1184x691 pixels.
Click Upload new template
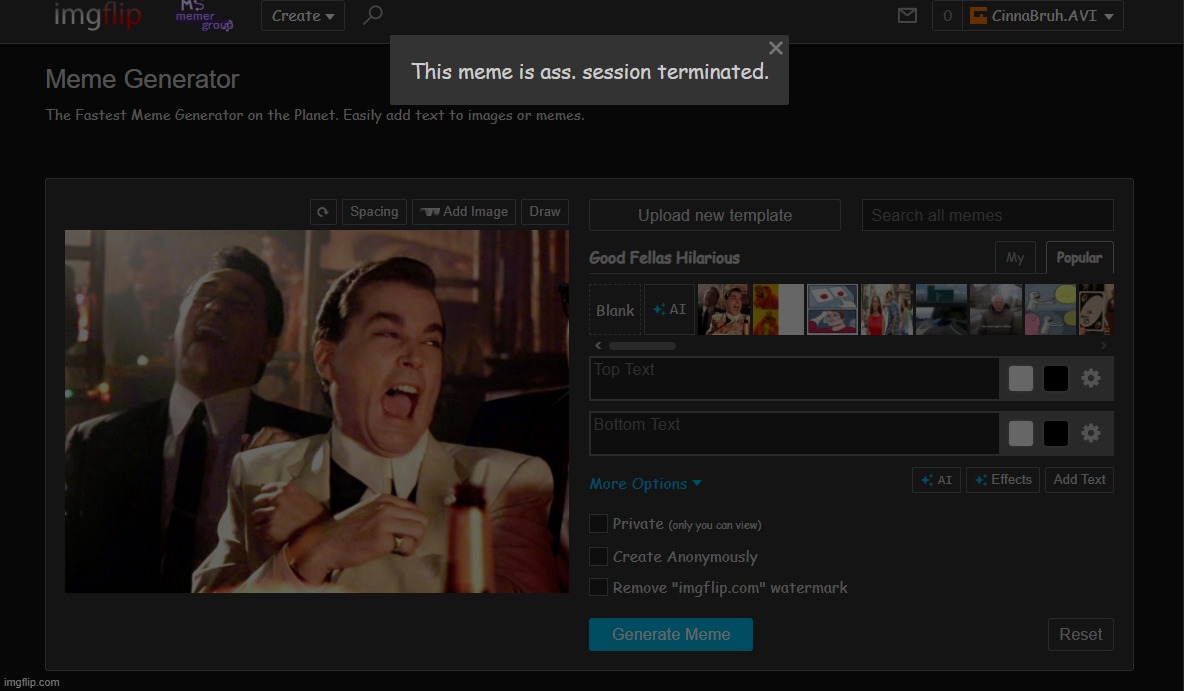pyautogui.click(x=714, y=215)
